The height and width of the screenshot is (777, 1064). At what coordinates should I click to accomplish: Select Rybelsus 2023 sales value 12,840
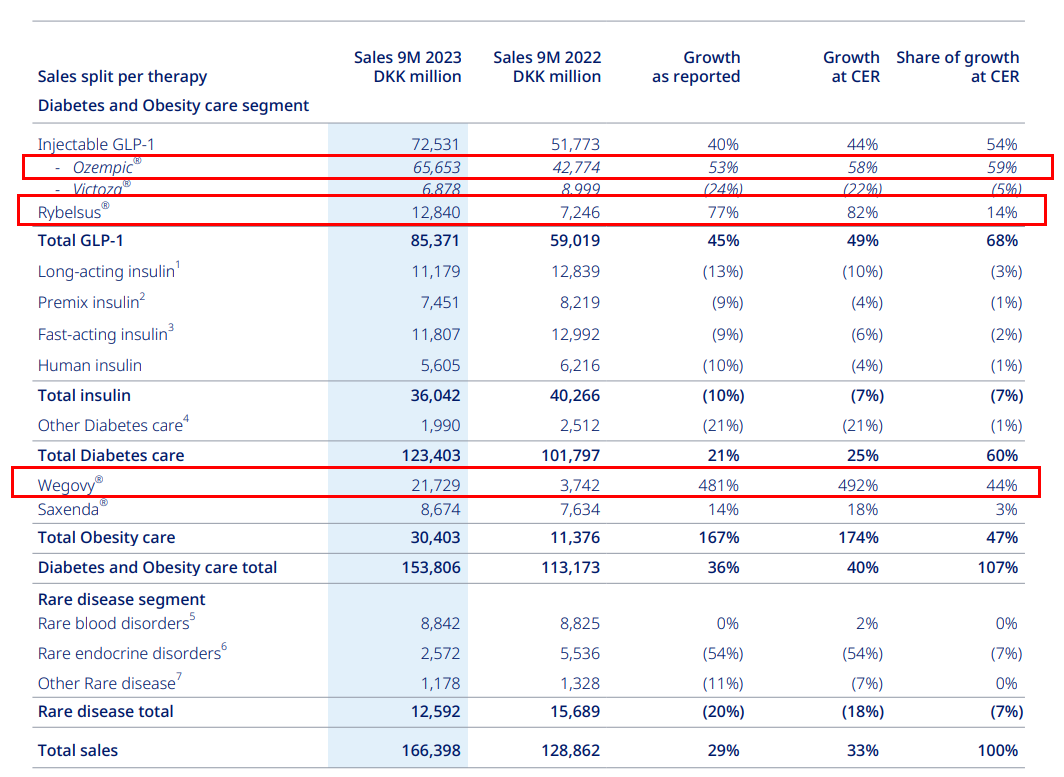point(436,212)
